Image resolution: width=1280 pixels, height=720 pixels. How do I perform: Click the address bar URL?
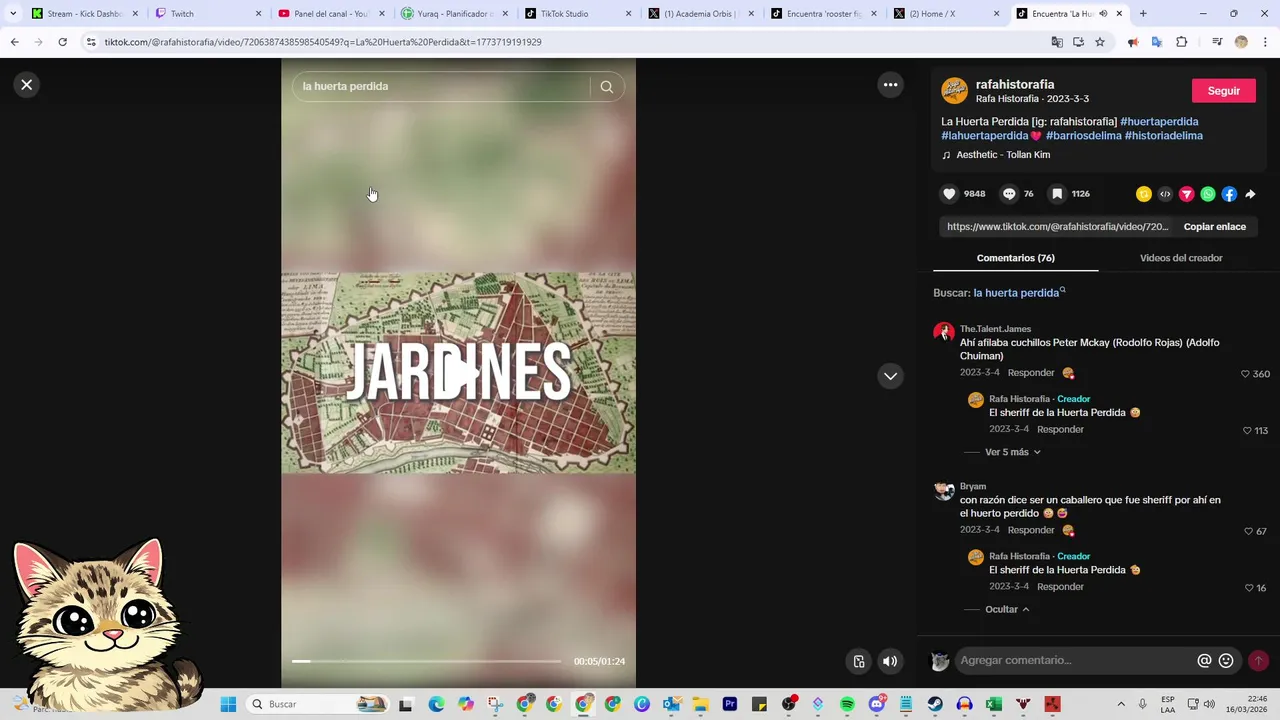323,42
